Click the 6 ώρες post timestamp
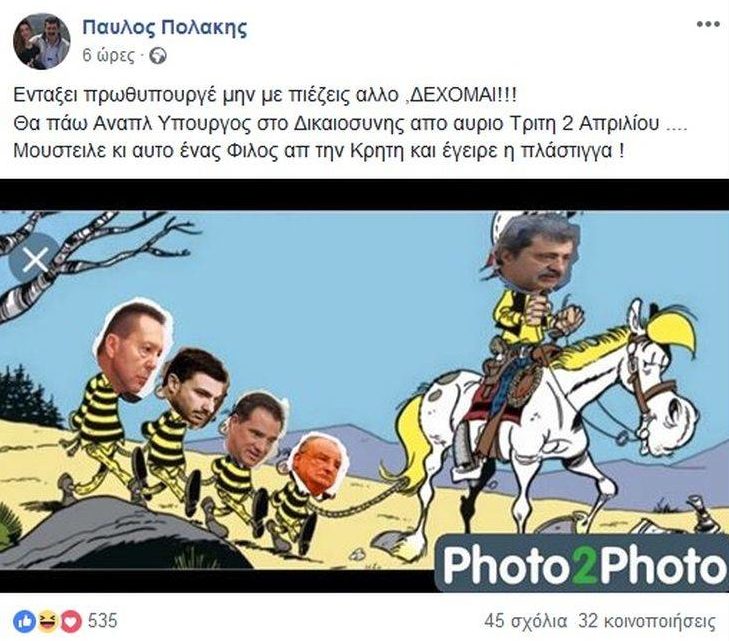The image size is (729, 641). point(108,56)
